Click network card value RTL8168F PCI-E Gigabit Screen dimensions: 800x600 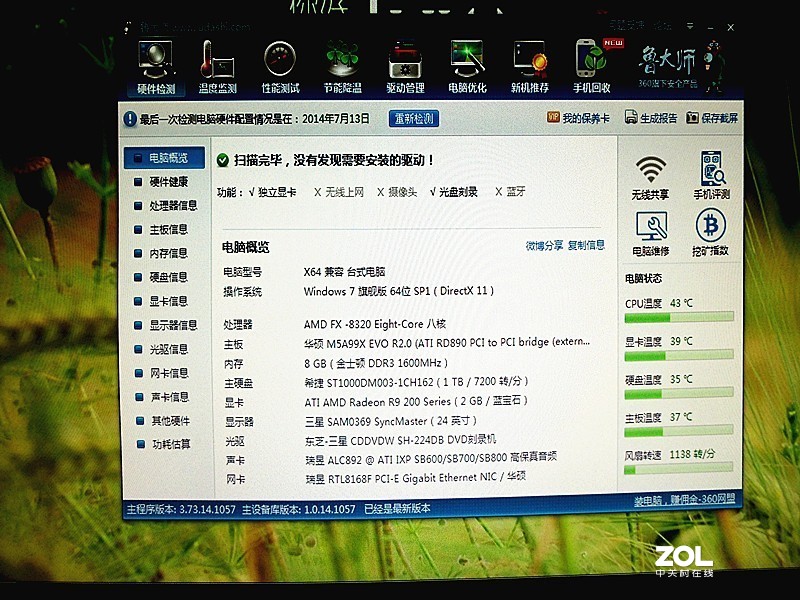click(x=415, y=478)
